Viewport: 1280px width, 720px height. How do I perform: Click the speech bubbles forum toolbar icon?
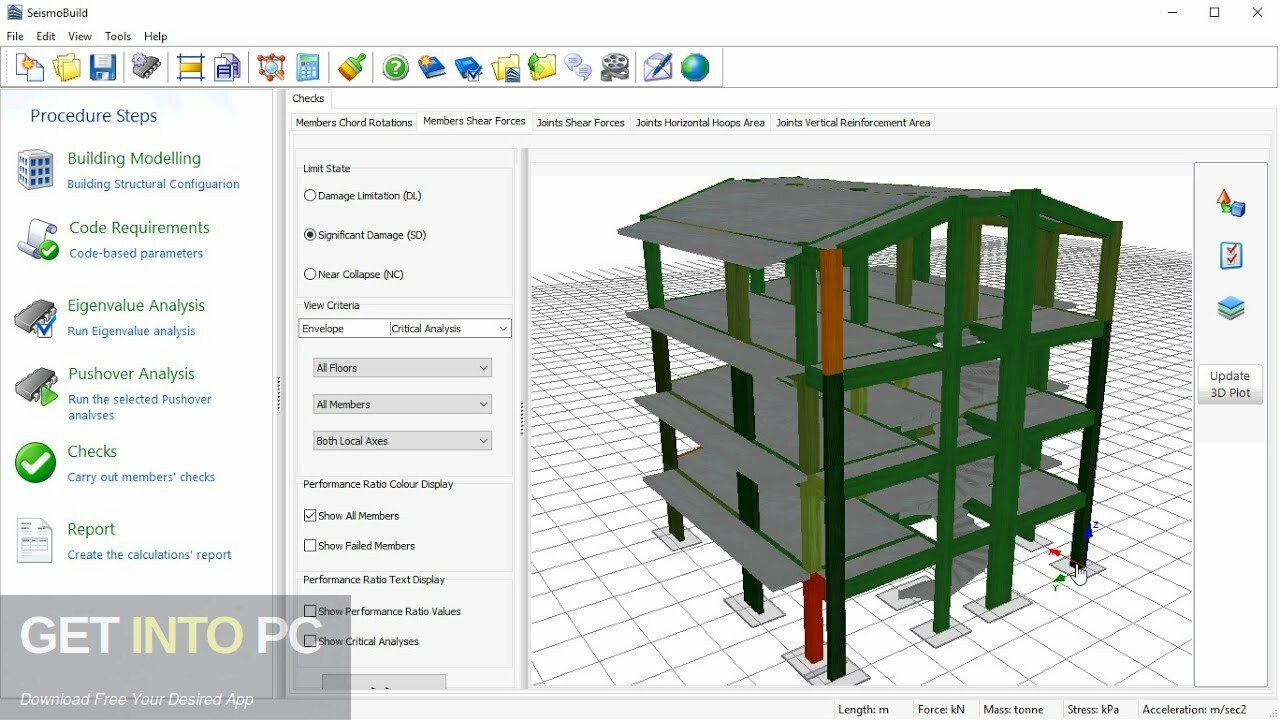point(578,67)
